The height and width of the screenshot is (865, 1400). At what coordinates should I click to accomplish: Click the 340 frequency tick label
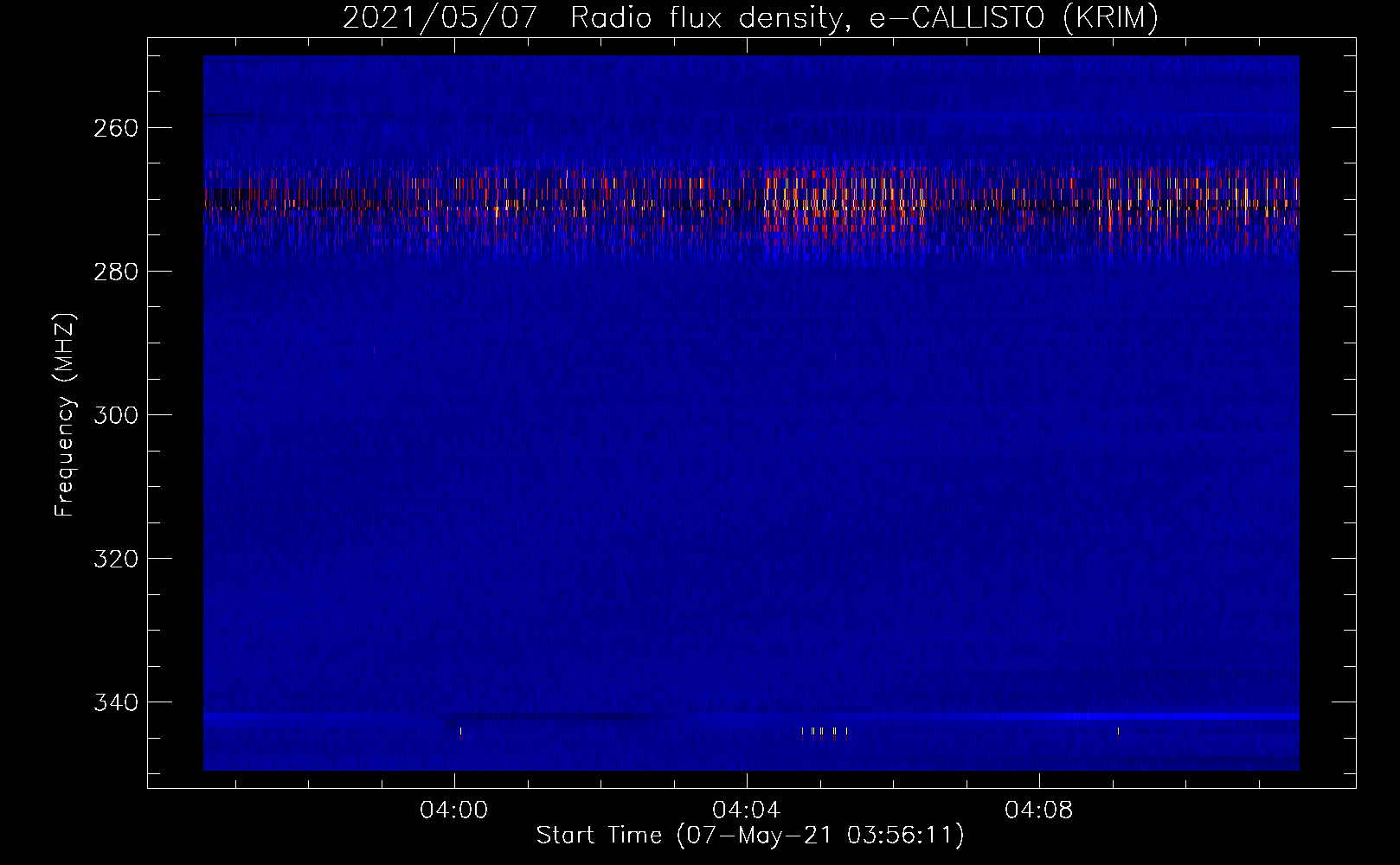coord(116,702)
